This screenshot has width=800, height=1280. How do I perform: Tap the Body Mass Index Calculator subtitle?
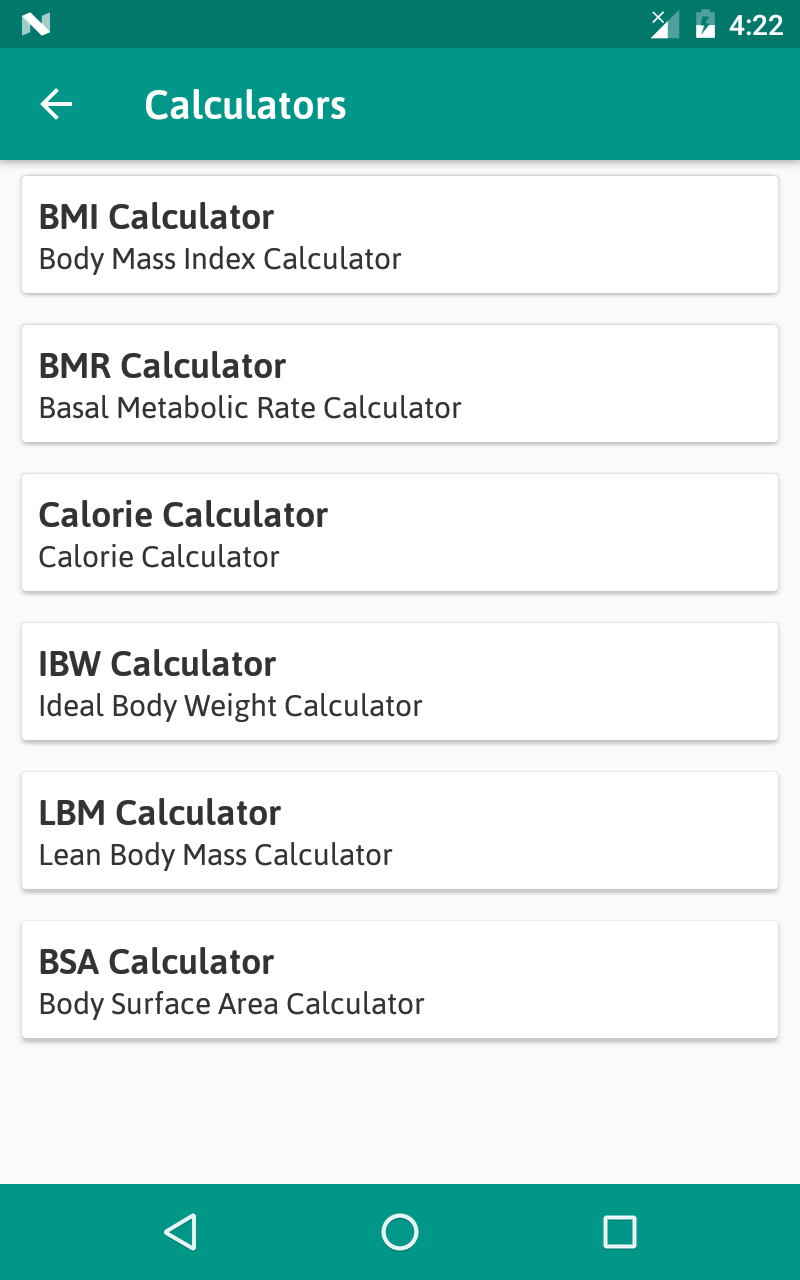click(220, 259)
